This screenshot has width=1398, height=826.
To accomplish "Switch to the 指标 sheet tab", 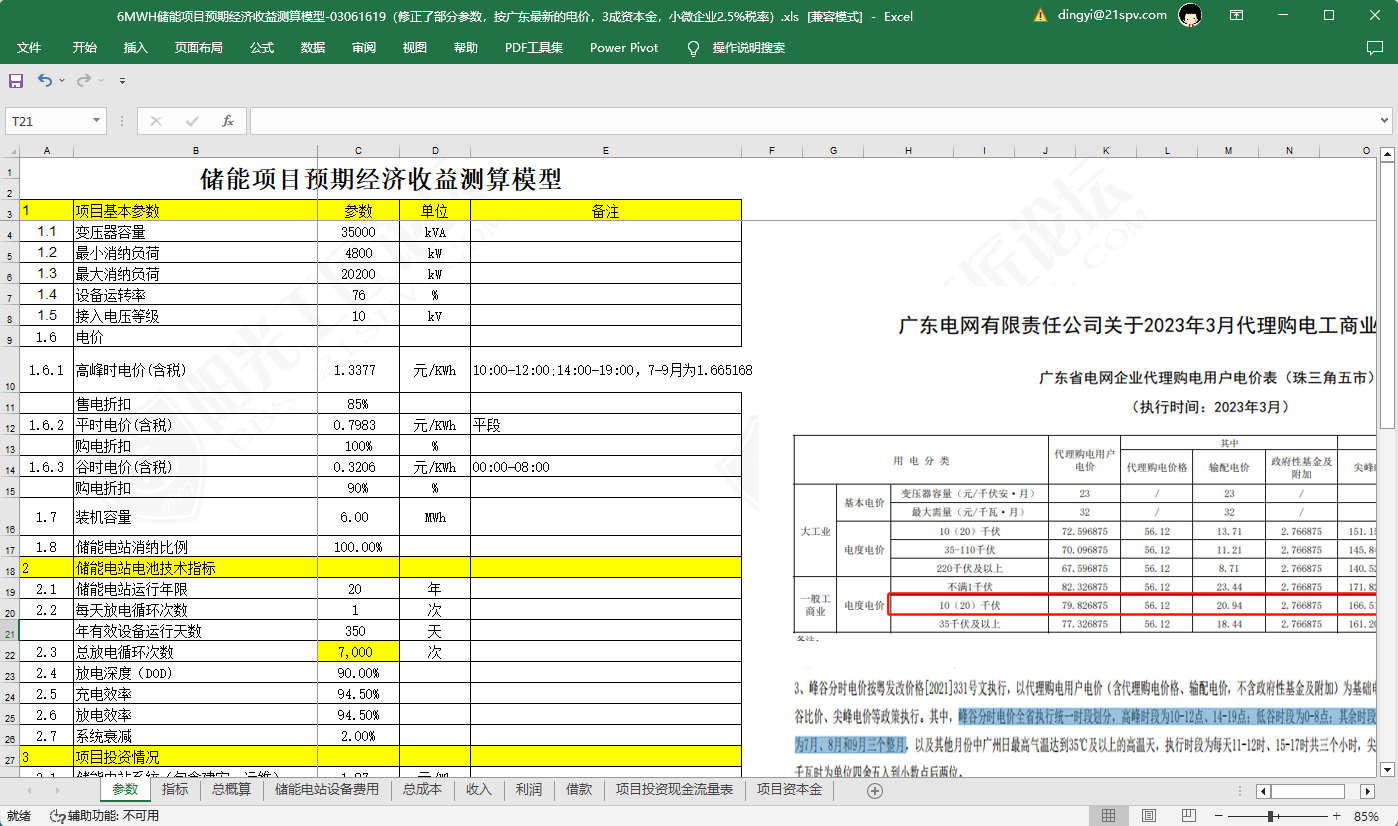I will point(175,789).
